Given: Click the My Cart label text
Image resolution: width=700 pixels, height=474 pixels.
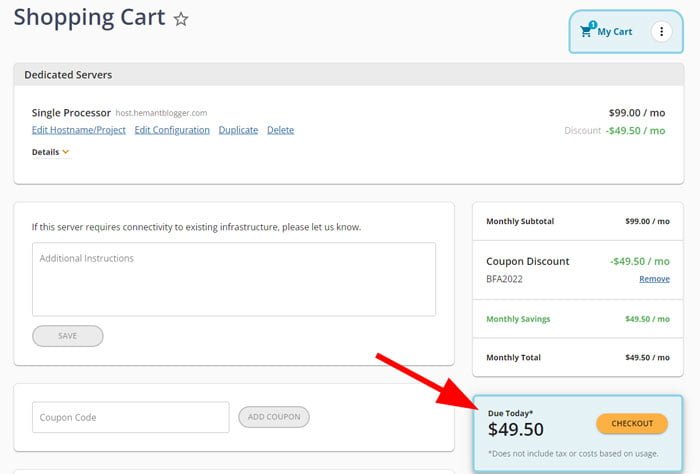Looking at the screenshot, I should pyautogui.click(x=615, y=32).
